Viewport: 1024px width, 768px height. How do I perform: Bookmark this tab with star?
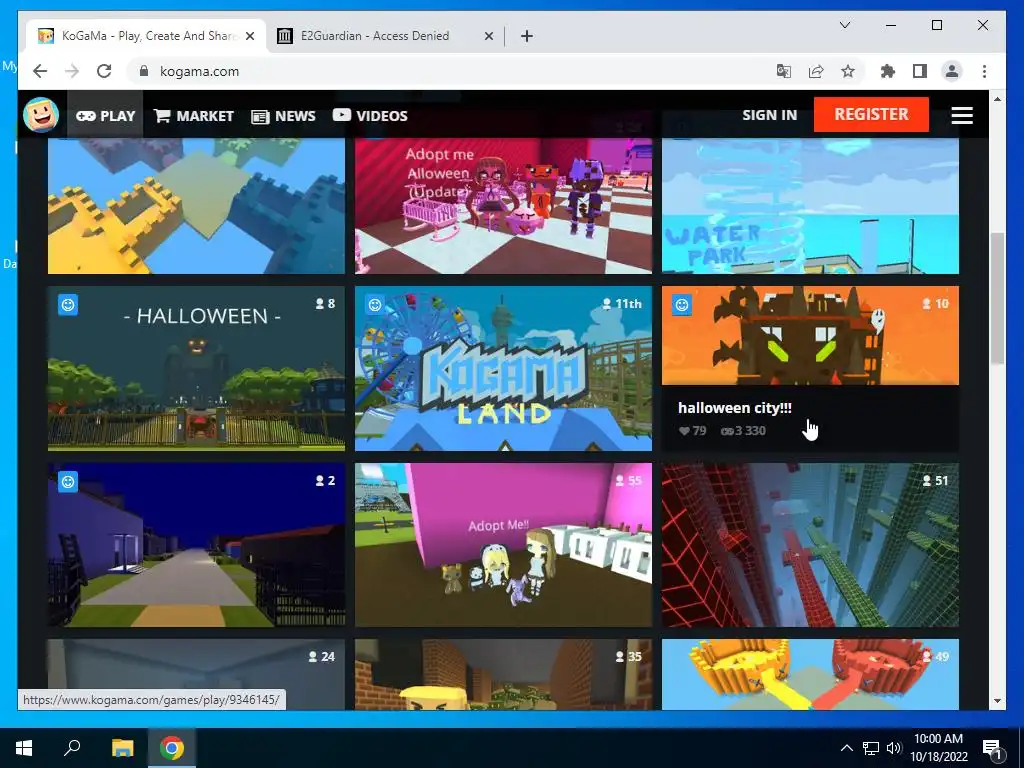point(848,71)
